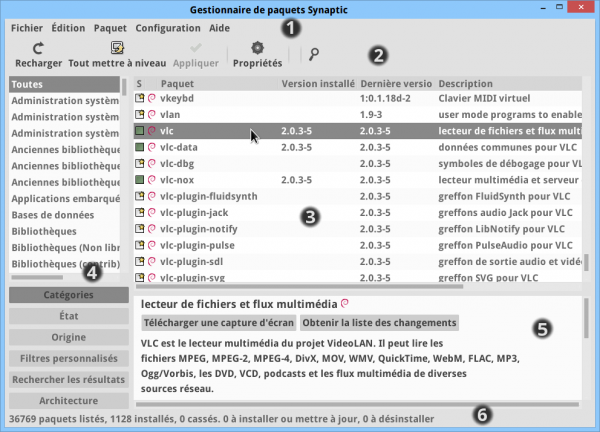Click Debian swirl icon on vlc-plugin-sdl row
The width and height of the screenshot is (600, 432).
[x=152, y=262]
